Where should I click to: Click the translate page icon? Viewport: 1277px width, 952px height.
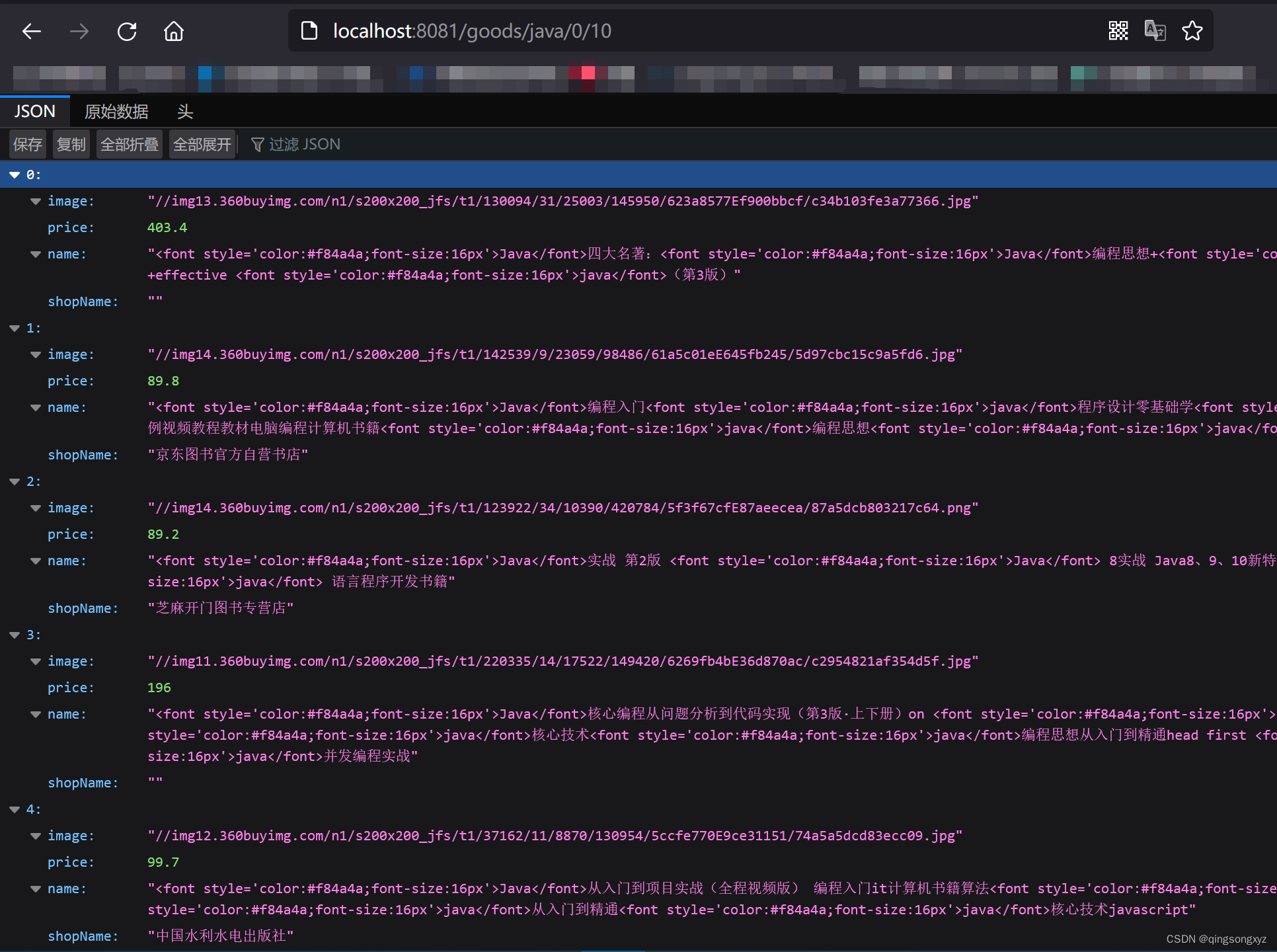(1155, 30)
